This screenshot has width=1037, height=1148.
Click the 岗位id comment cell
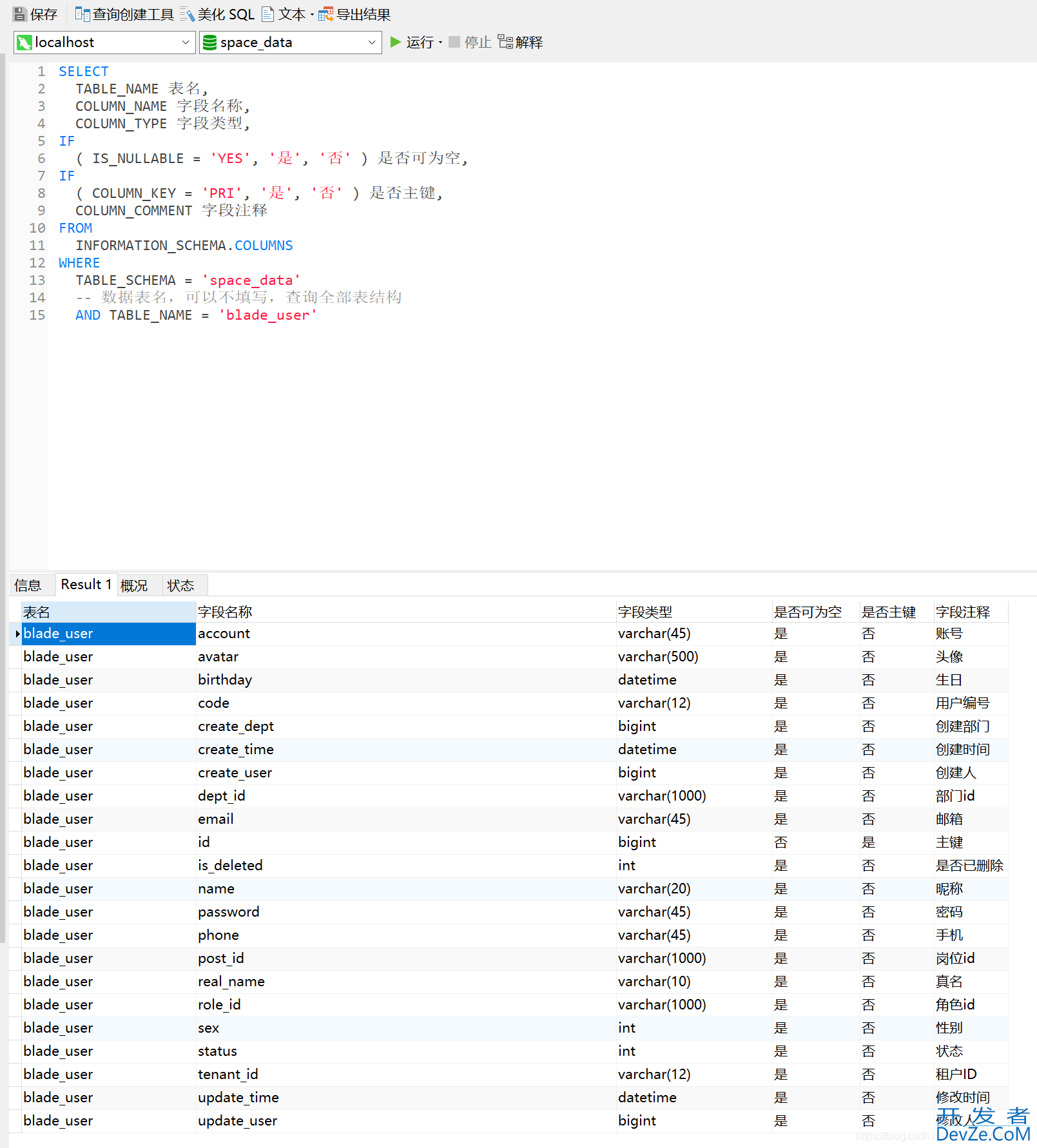tap(971, 958)
